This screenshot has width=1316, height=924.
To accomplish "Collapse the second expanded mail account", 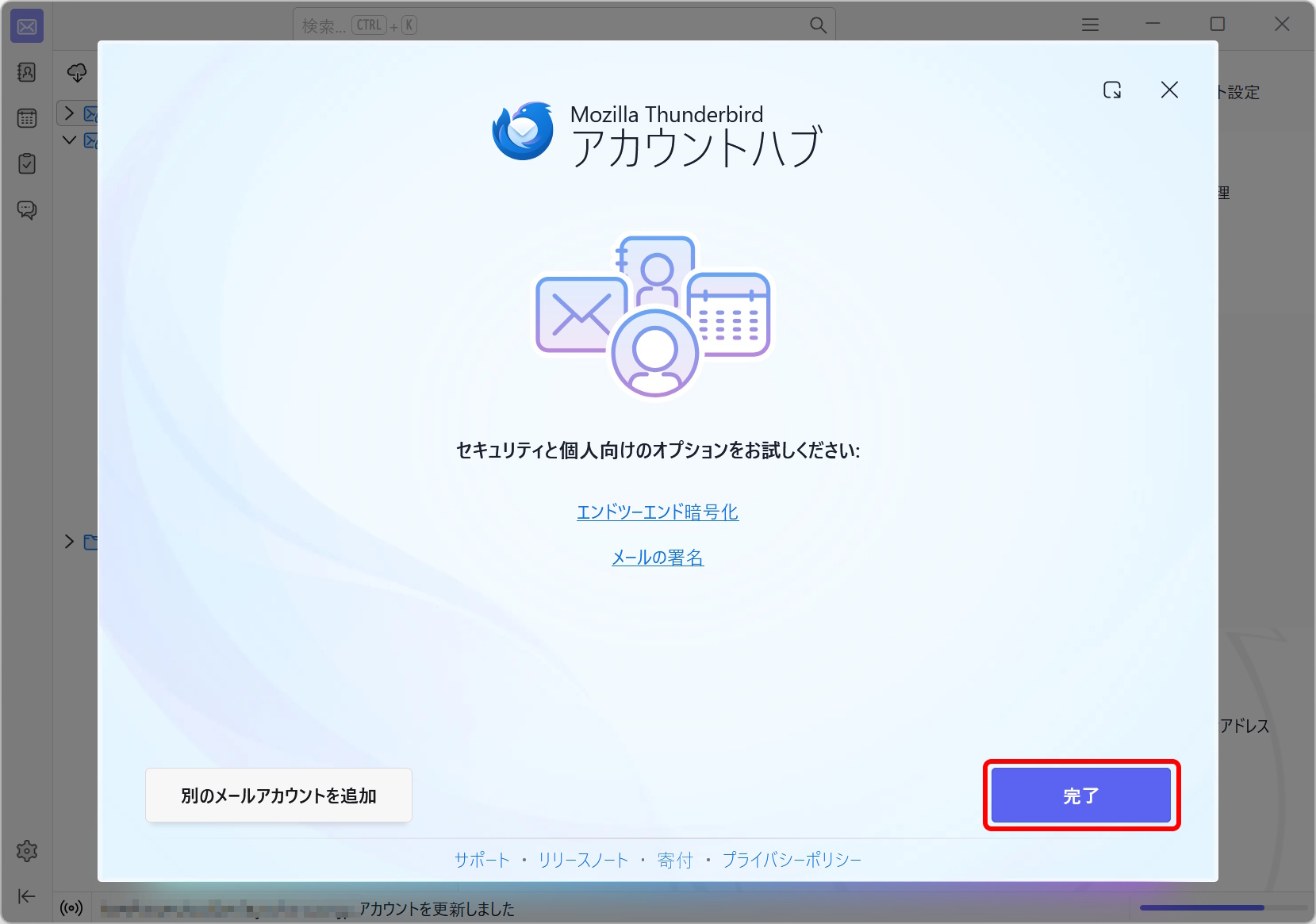I will [x=69, y=140].
